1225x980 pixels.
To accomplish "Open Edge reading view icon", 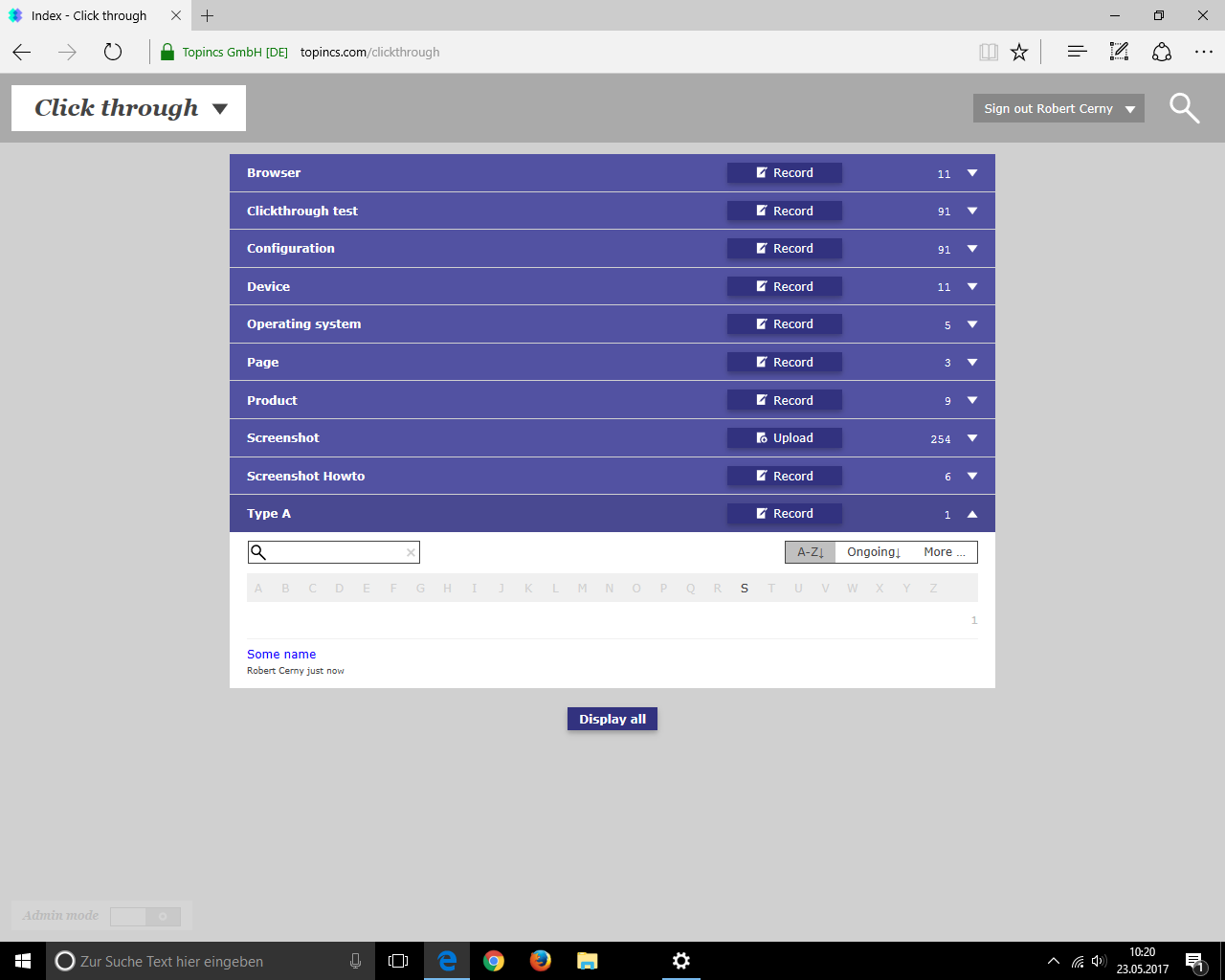I will (x=989, y=53).
